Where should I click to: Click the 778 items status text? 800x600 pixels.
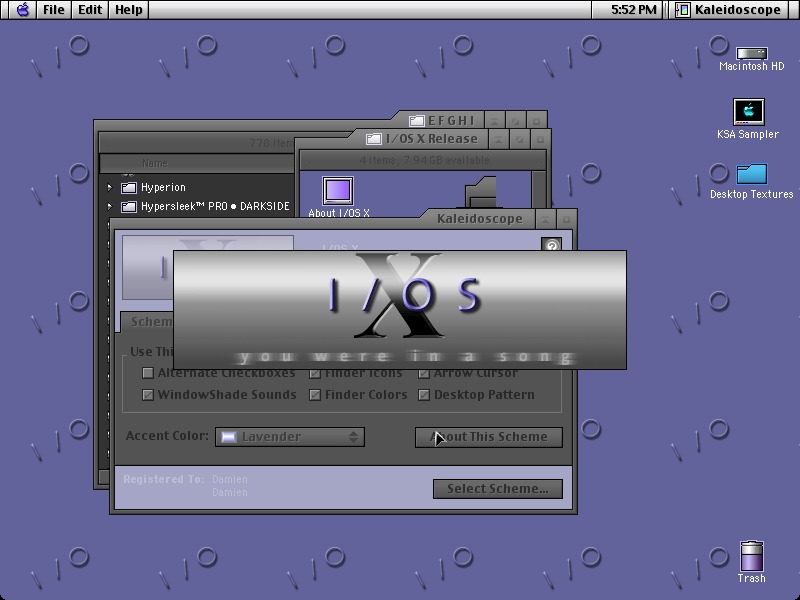[271, 143]
